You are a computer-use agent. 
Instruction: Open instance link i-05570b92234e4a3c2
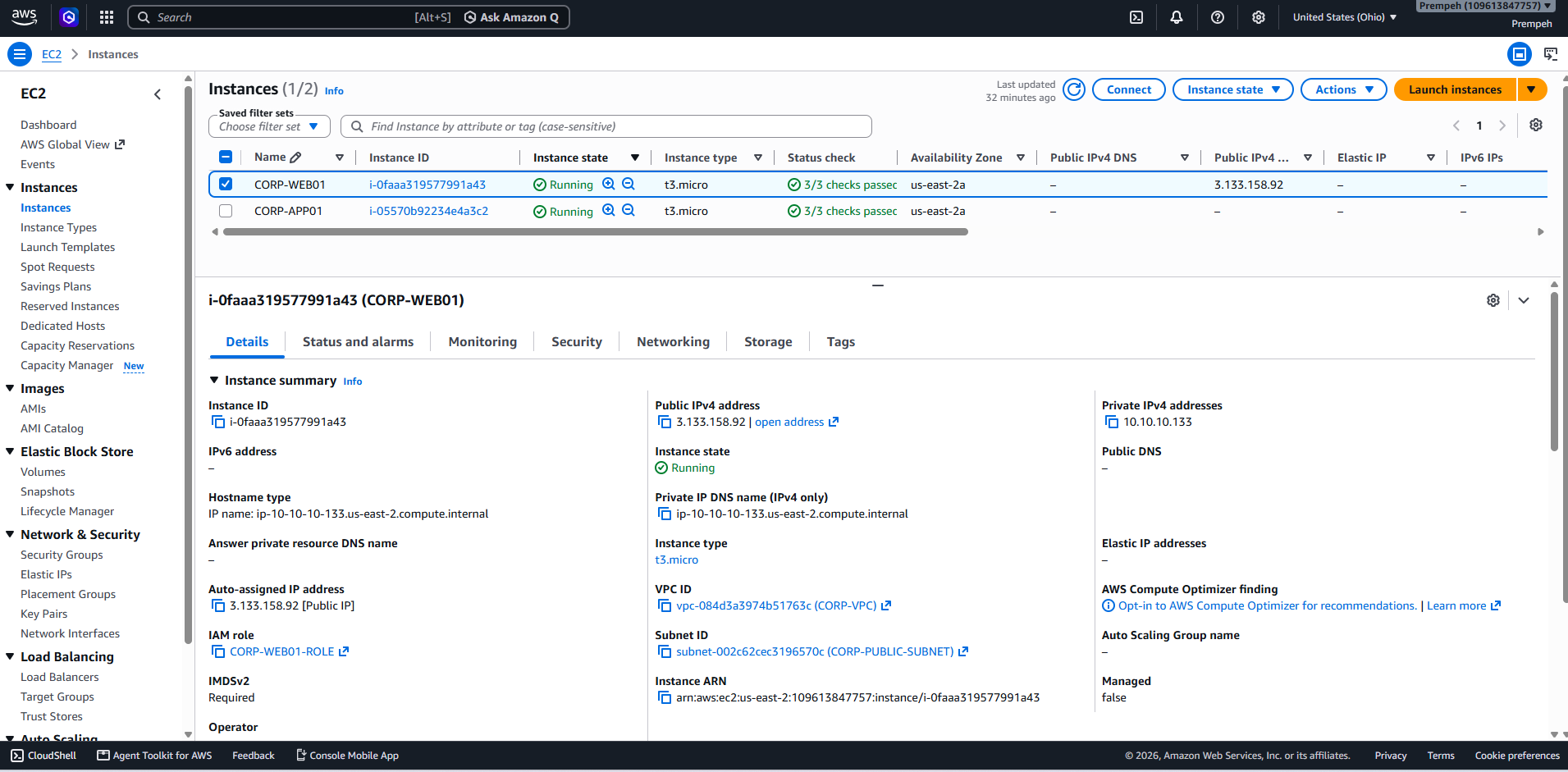pos(428,211)
